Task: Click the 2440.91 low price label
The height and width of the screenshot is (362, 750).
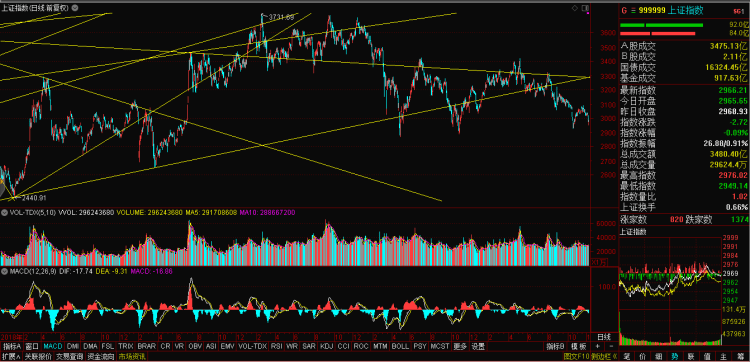Action: coord(34,197)
